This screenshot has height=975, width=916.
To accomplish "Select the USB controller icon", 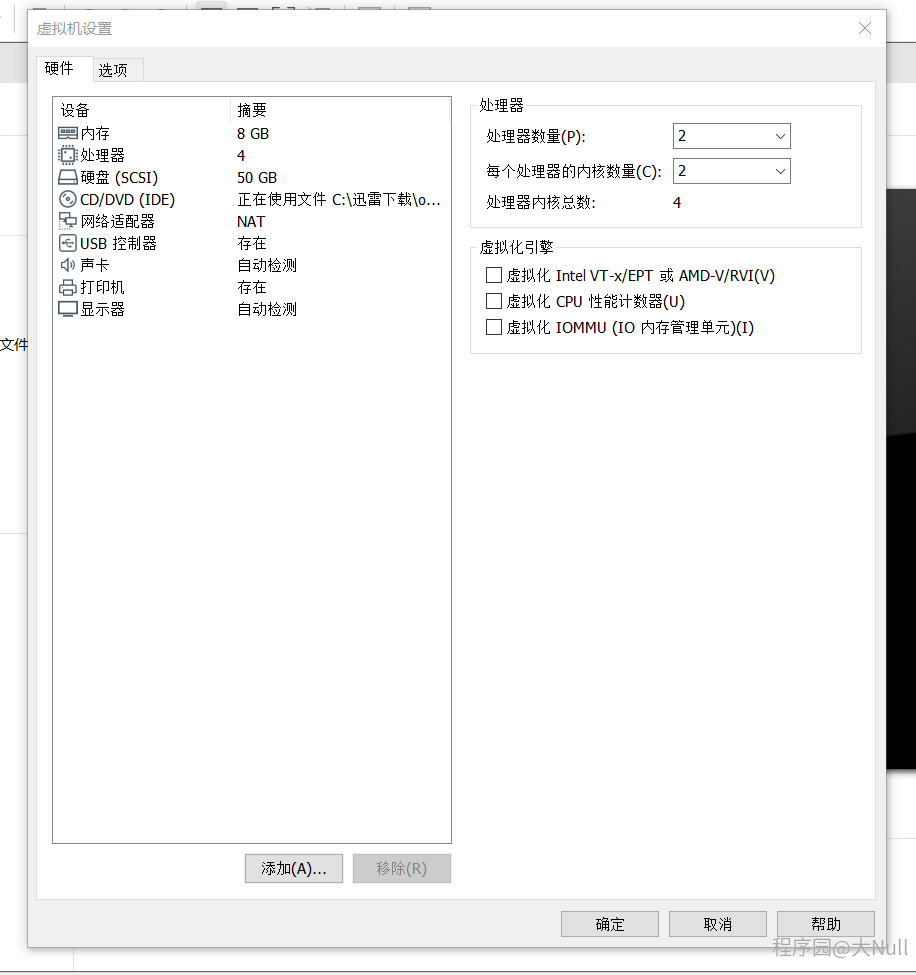I will tap(68, 244).
